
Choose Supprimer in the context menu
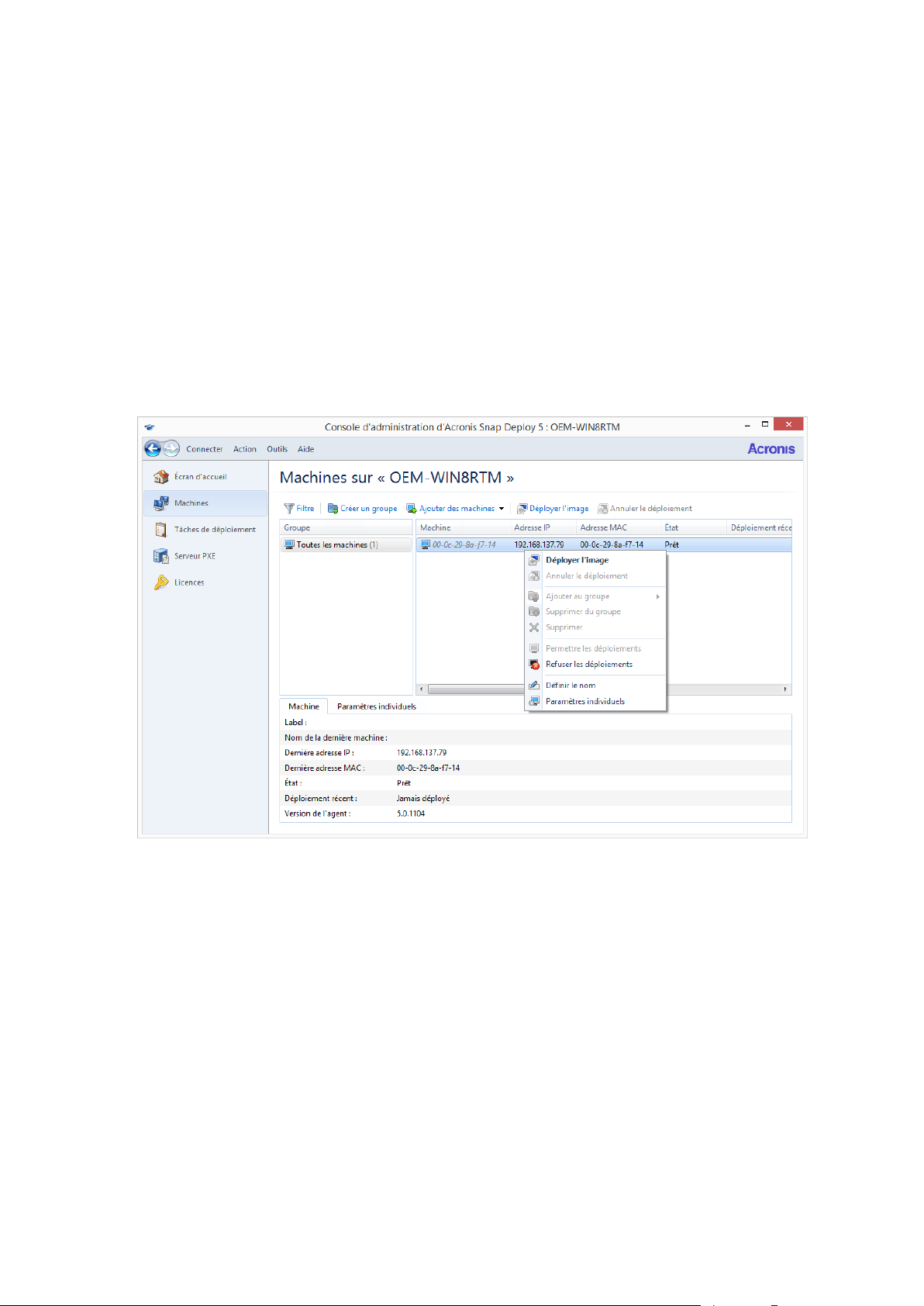click(x=595, y=627)
